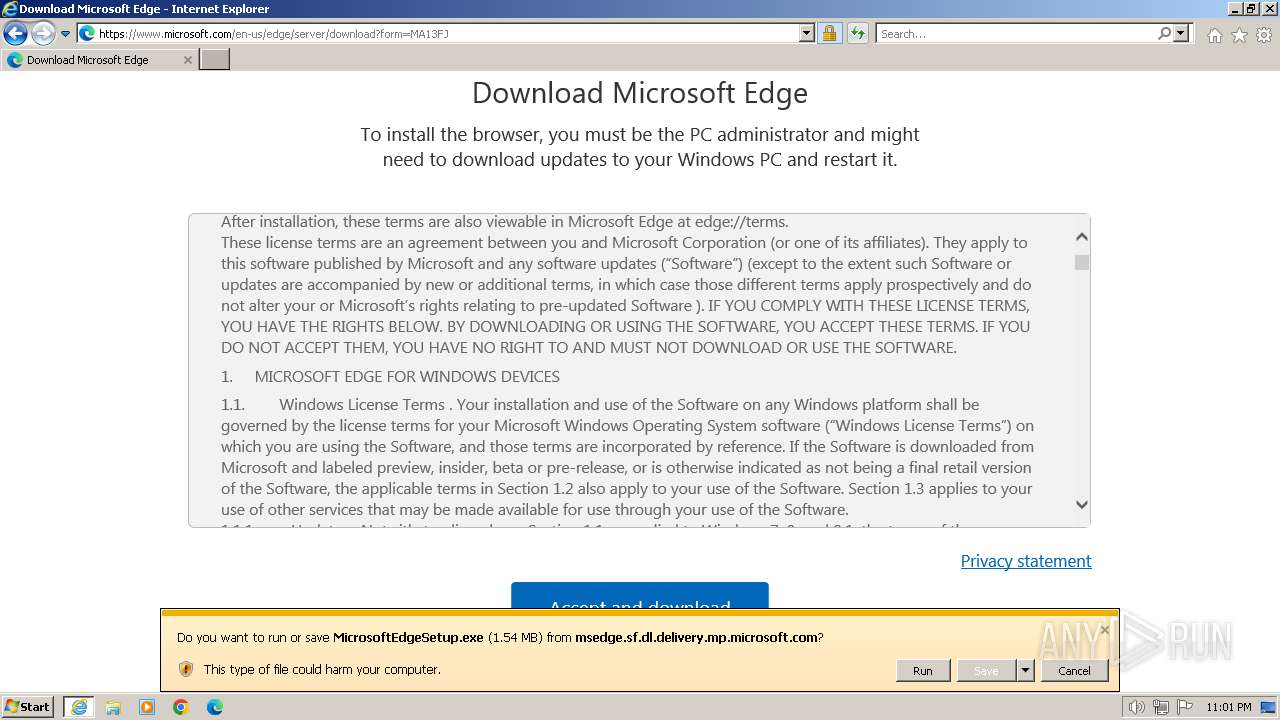Viewport: 1280px width, 720px height.
Task: Click the Edge favicon on the tab
Action: [x=14, y=60]
